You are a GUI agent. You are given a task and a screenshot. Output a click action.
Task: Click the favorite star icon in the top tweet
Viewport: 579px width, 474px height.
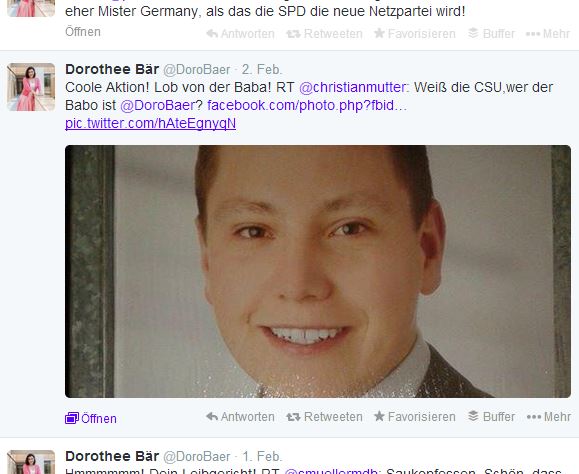click(379, 33)
